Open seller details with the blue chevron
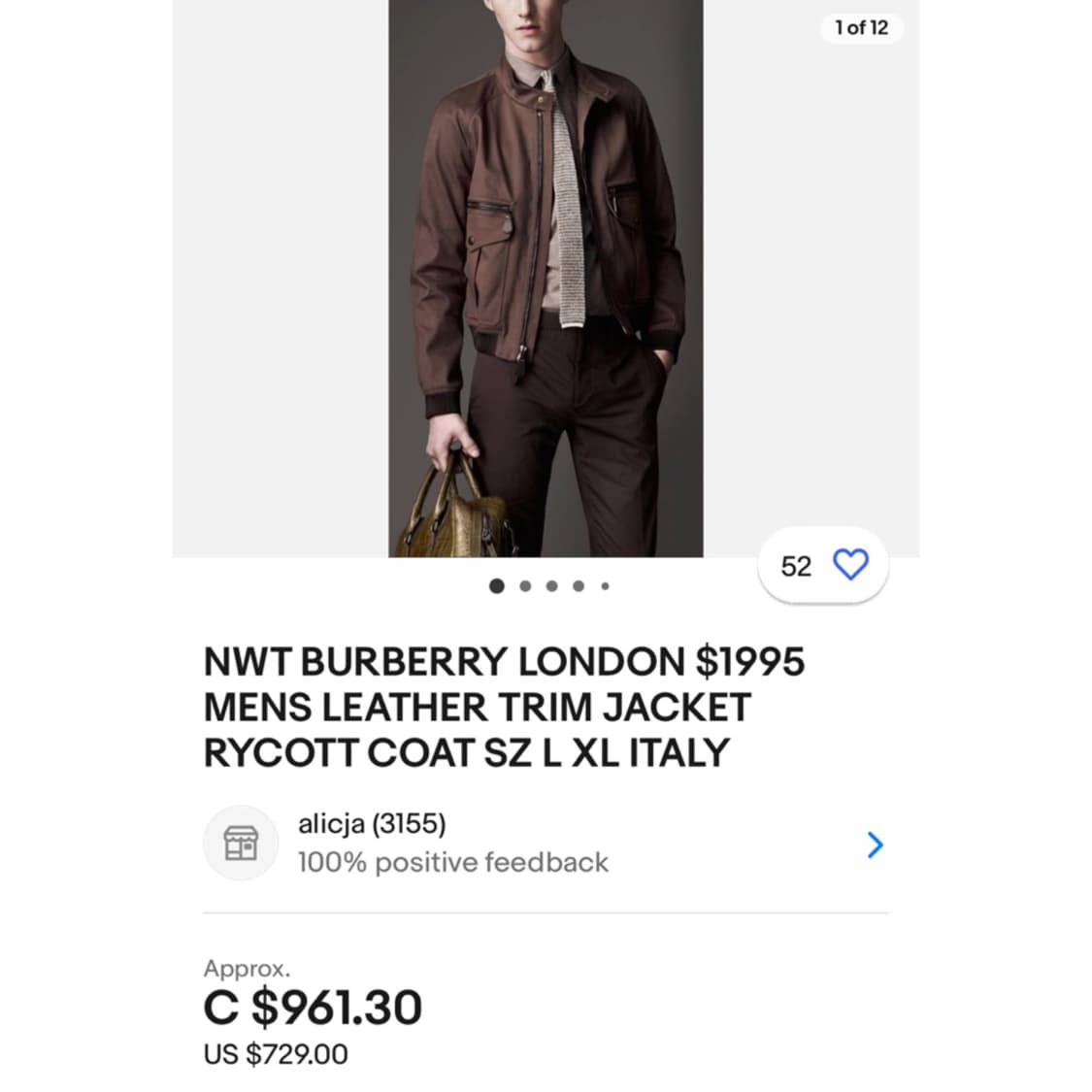1092x1092 pixels. click(x=875, y=845)
